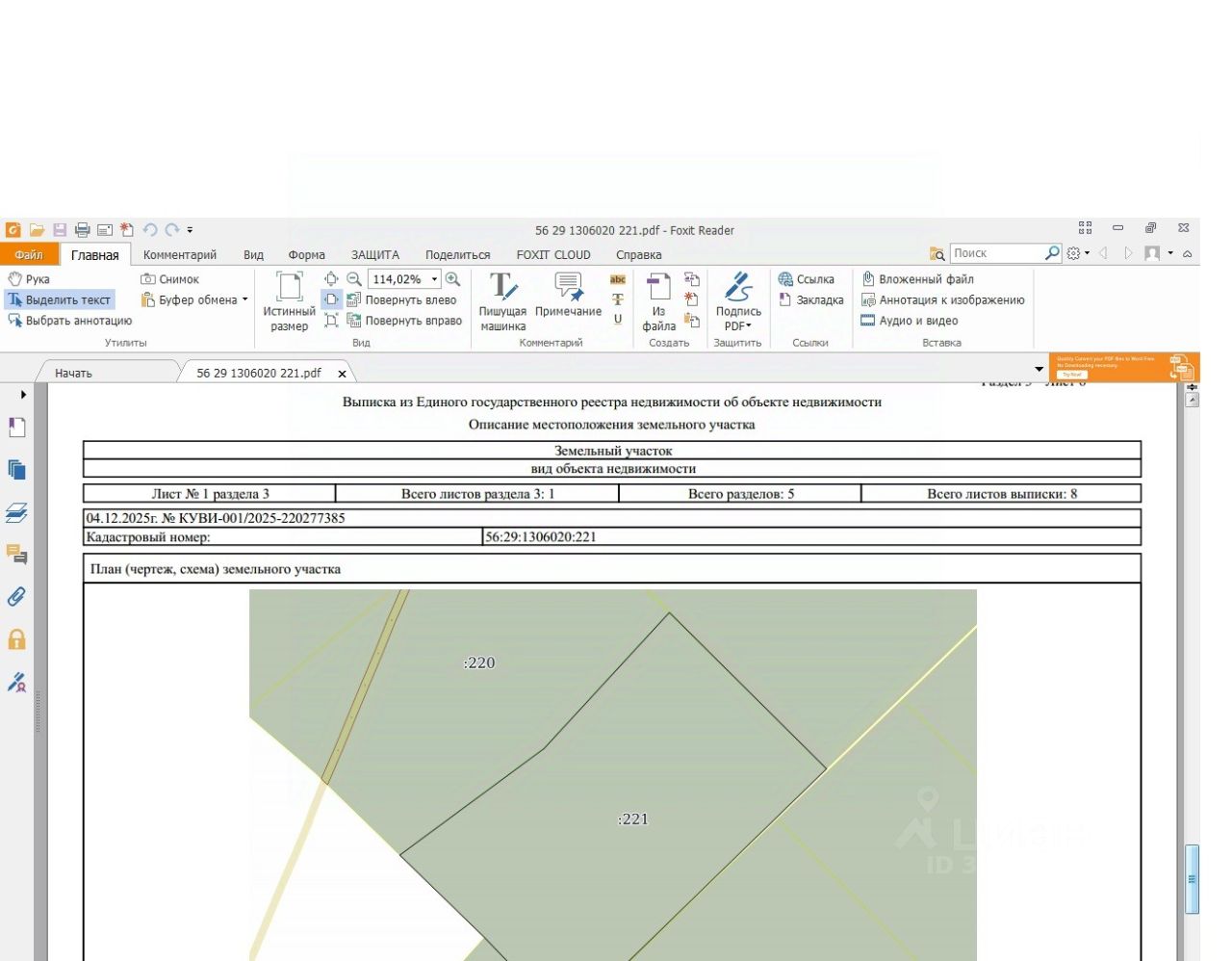Toggle the fit page view button
This screenshot has height=961, width=1232.
pyautogui.click(x=331, y=279)
